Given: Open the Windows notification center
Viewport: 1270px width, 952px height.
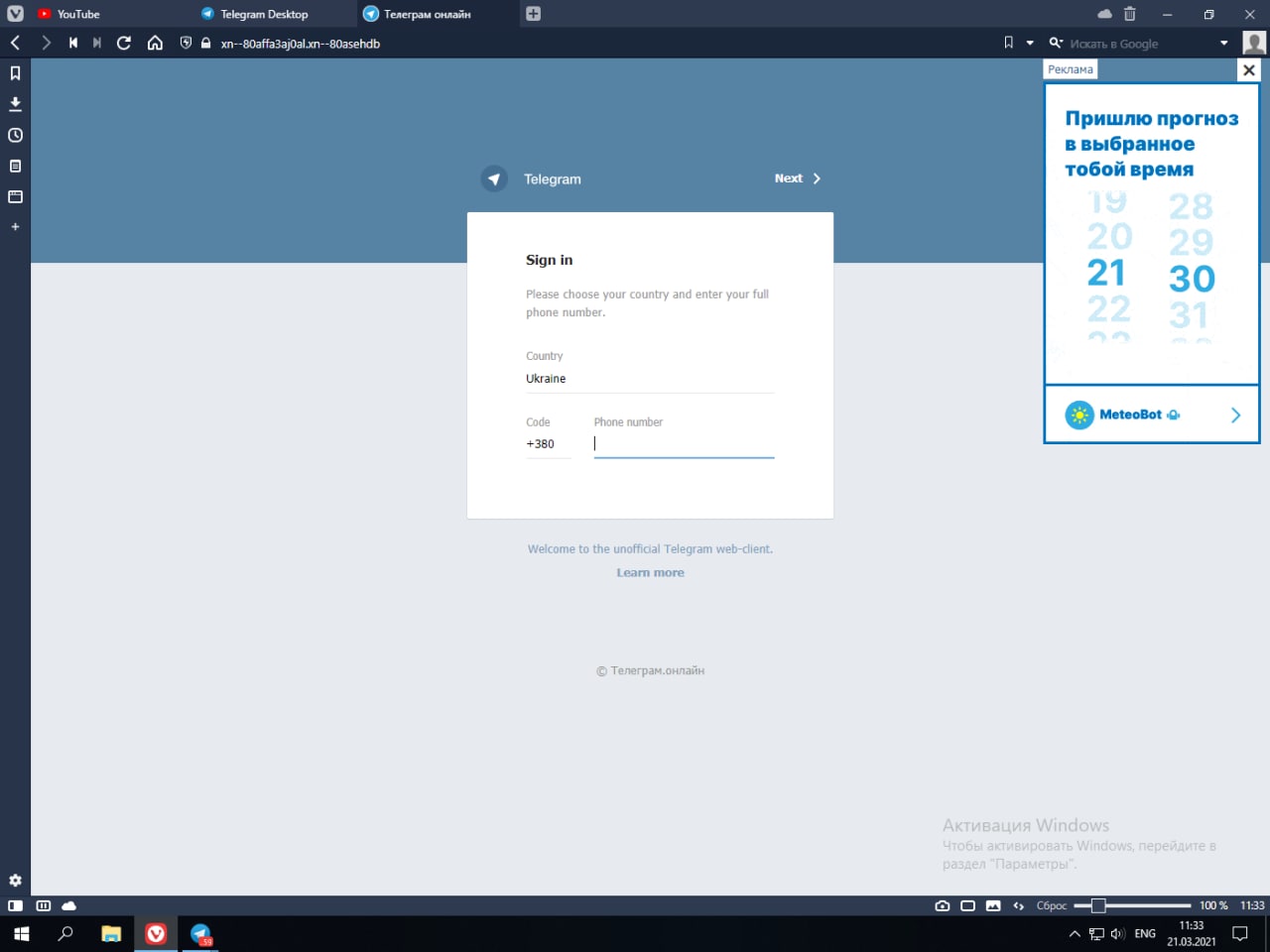Looking at the screenshot, I should click(1239, 933).
